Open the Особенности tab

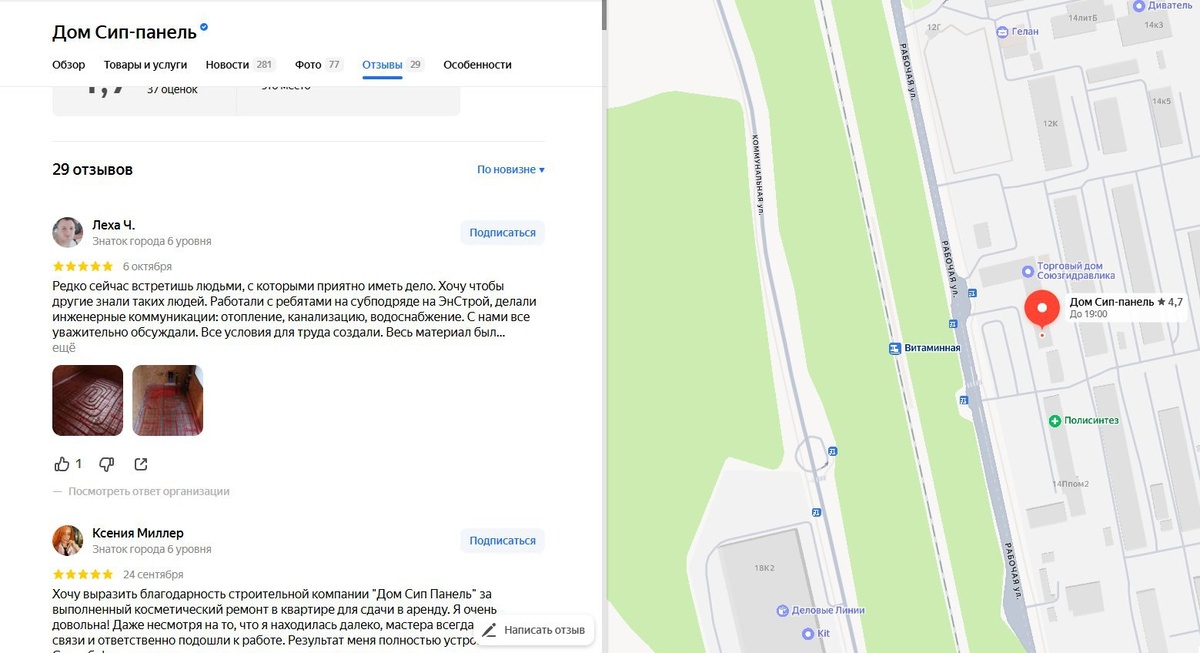pos(477,65)
